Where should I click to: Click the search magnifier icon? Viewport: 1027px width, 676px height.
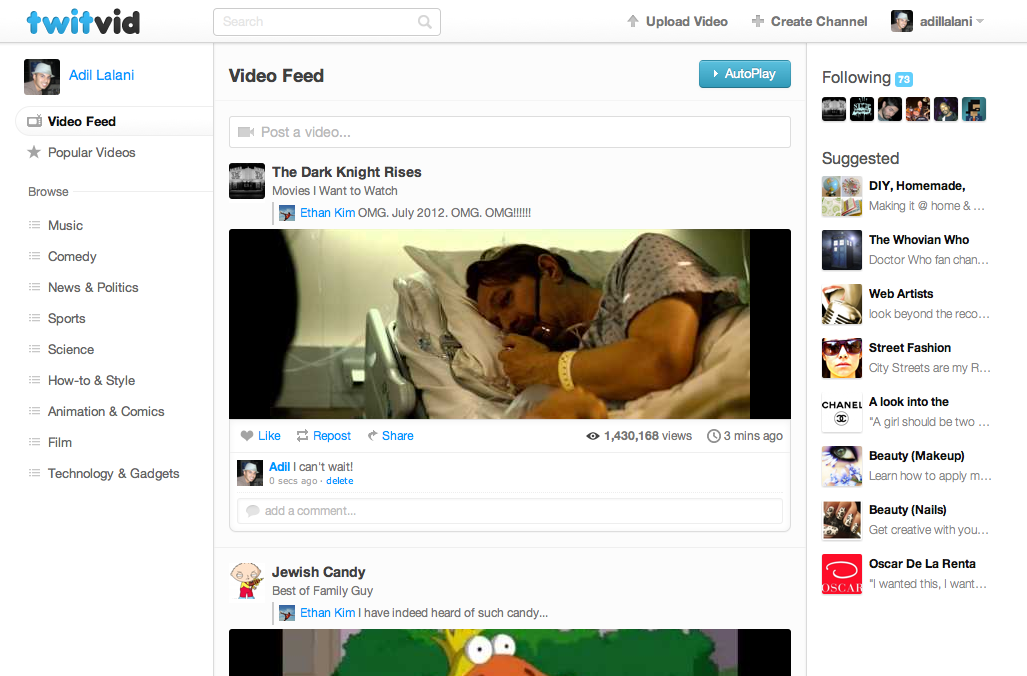(425, 22)
